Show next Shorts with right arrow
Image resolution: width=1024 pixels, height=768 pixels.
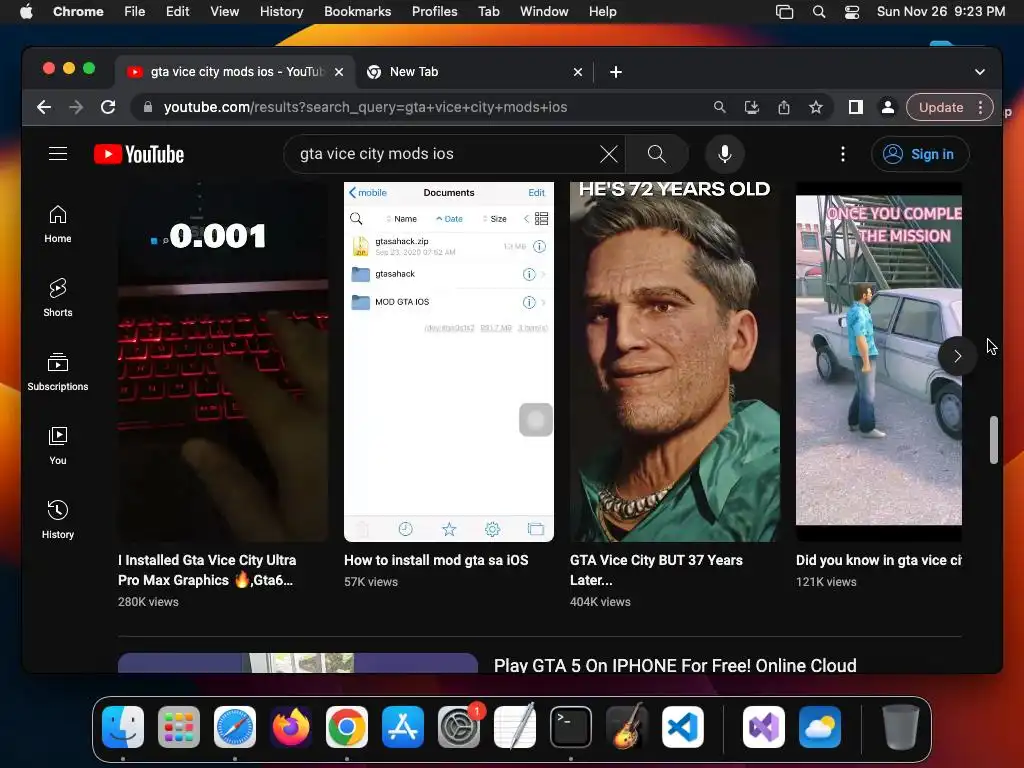point(957,356)
